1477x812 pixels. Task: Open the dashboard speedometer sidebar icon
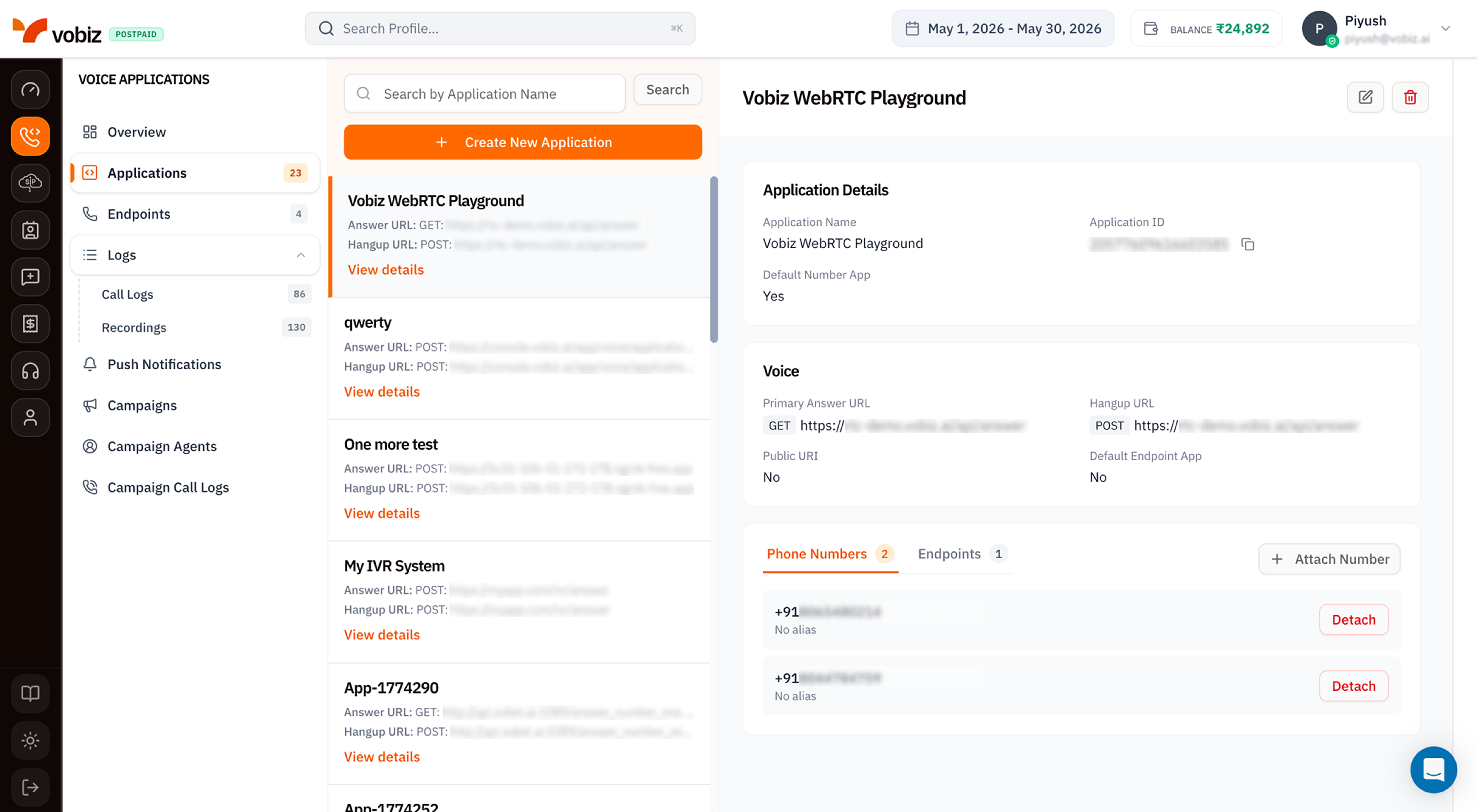click(30, 89)
